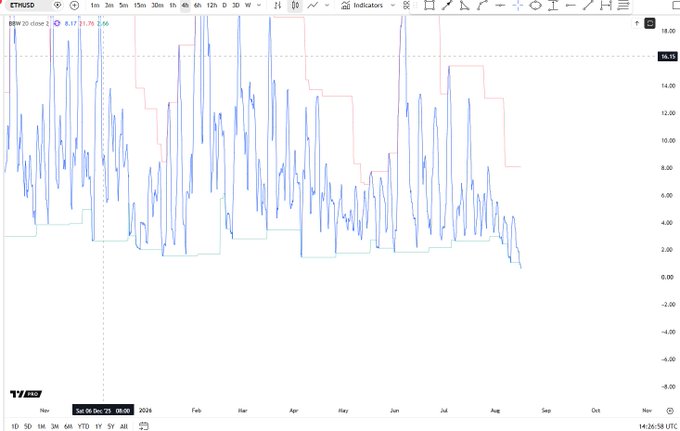680x431 pixels.
Task: Select the 1h timeframe
Action: 173,5
